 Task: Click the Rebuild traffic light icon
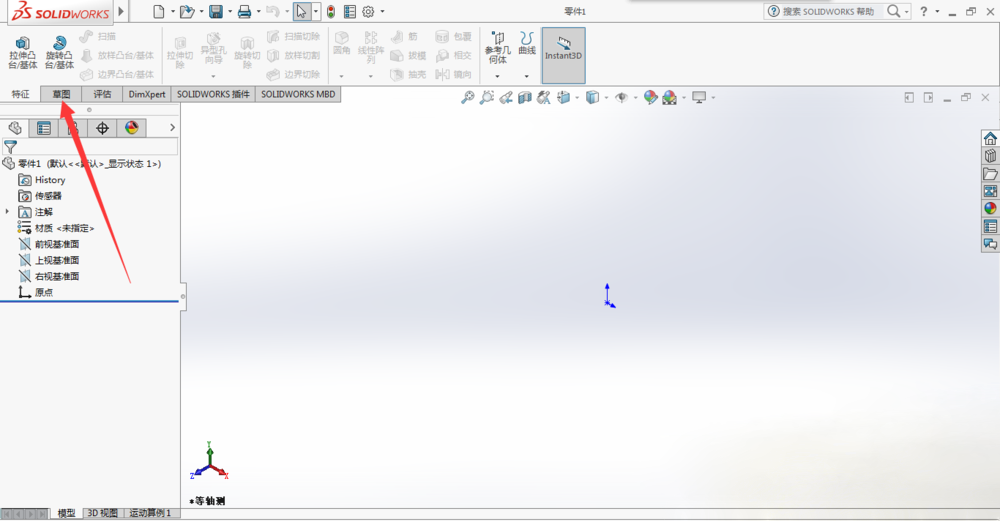[x=331, y=11]
